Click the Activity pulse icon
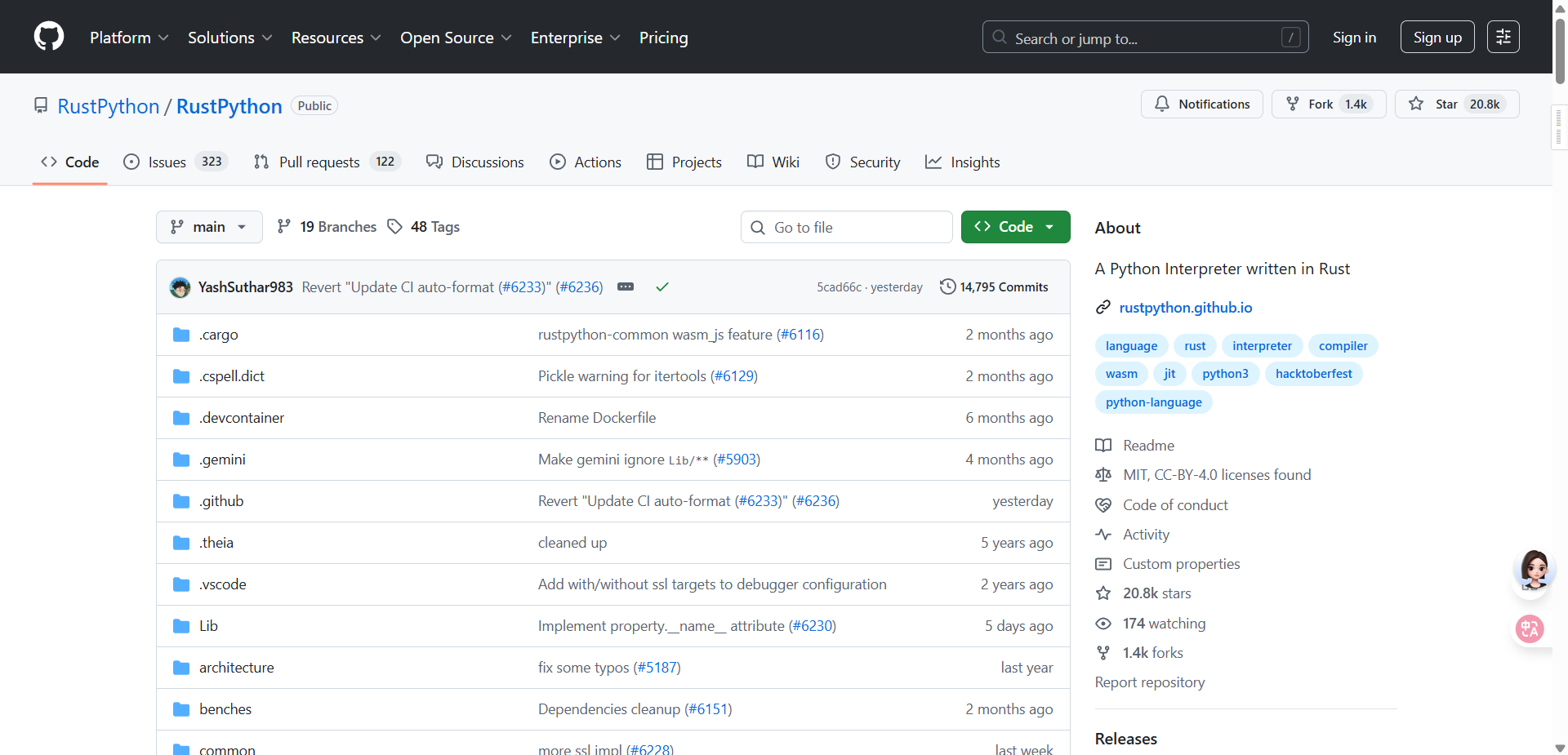The width and height of the screenshot is (1568, 755). (x=1103, y=535)
